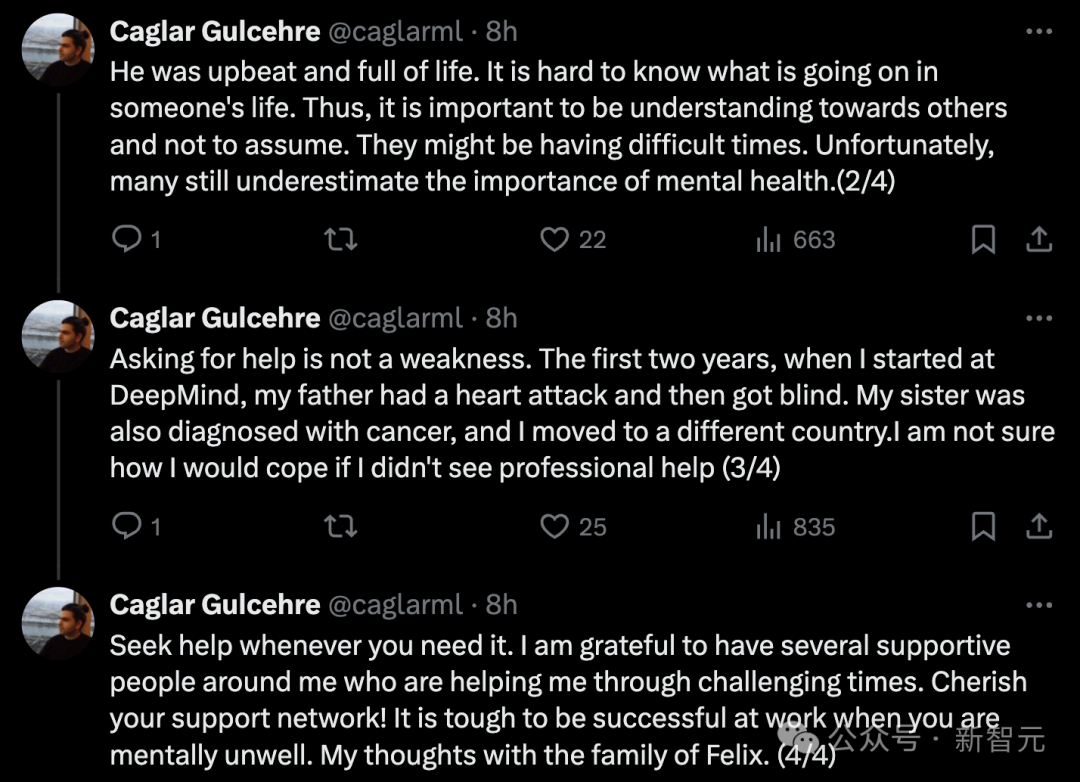
Task: Reply to the 3/4 DeepMind tweet
Action: 126,527
